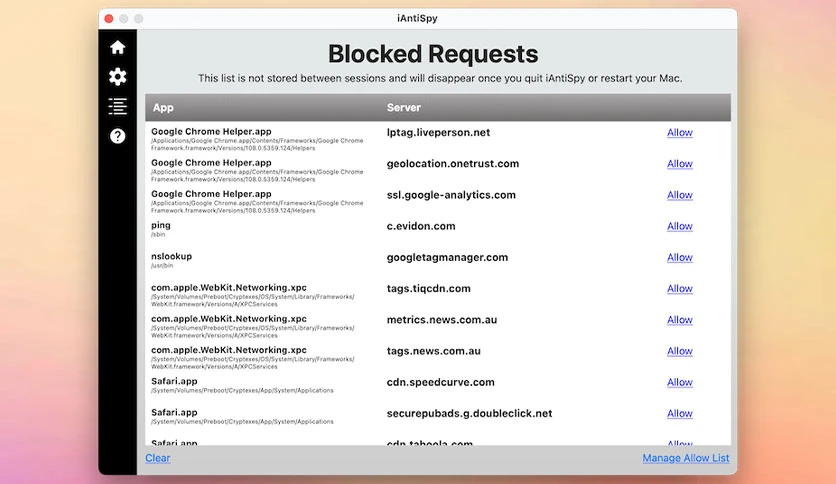Screen dimensions: 836x484
Task: Select the geolocation.onetrust.com server text
Action: 453,164
